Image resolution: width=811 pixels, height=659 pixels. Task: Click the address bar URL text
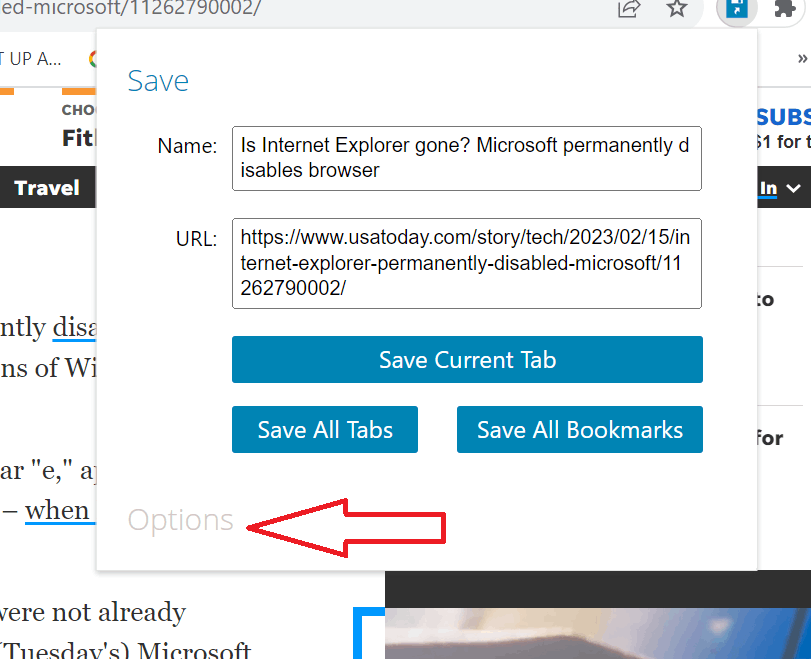click(130, 8)
